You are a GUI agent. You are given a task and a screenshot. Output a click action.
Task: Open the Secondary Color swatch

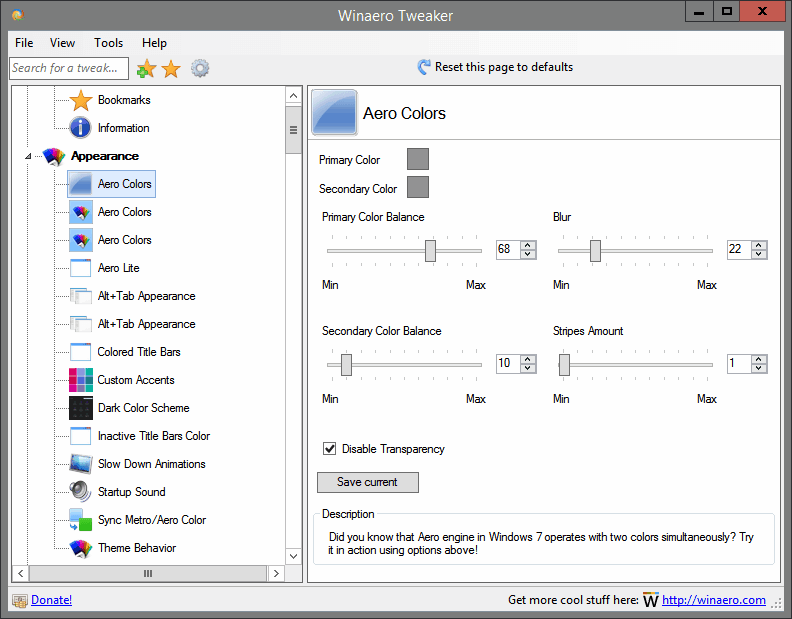tap(418, 187)
